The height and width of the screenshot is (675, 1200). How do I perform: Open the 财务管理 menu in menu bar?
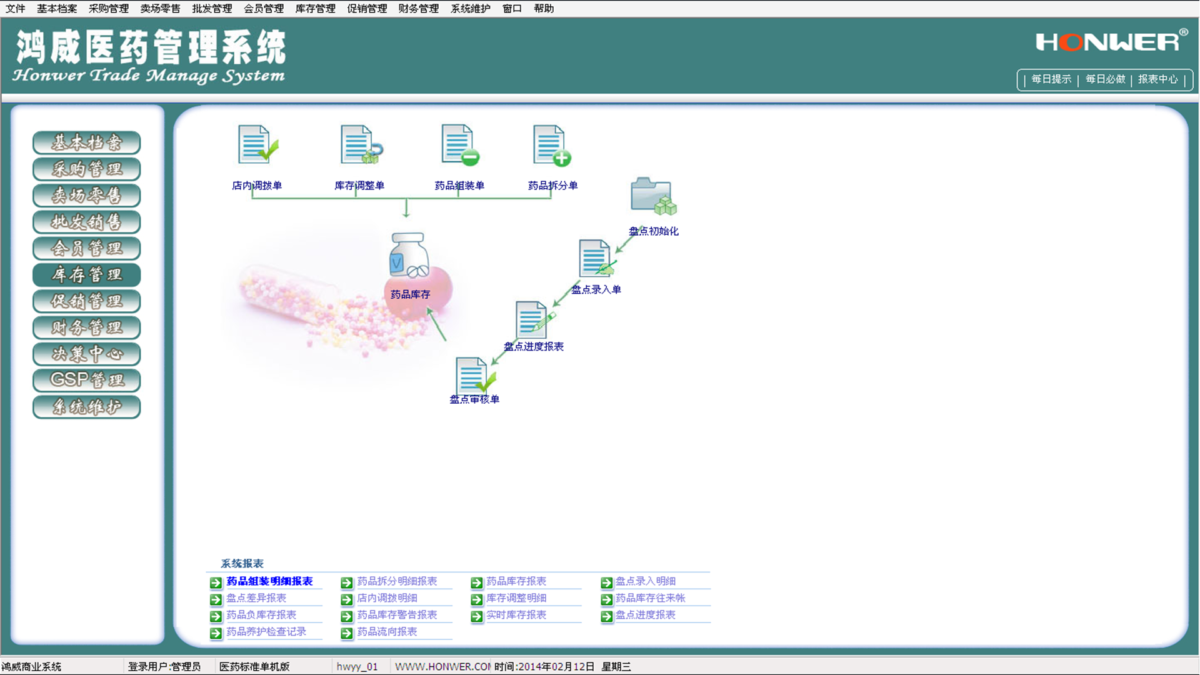tap(418, 8)
